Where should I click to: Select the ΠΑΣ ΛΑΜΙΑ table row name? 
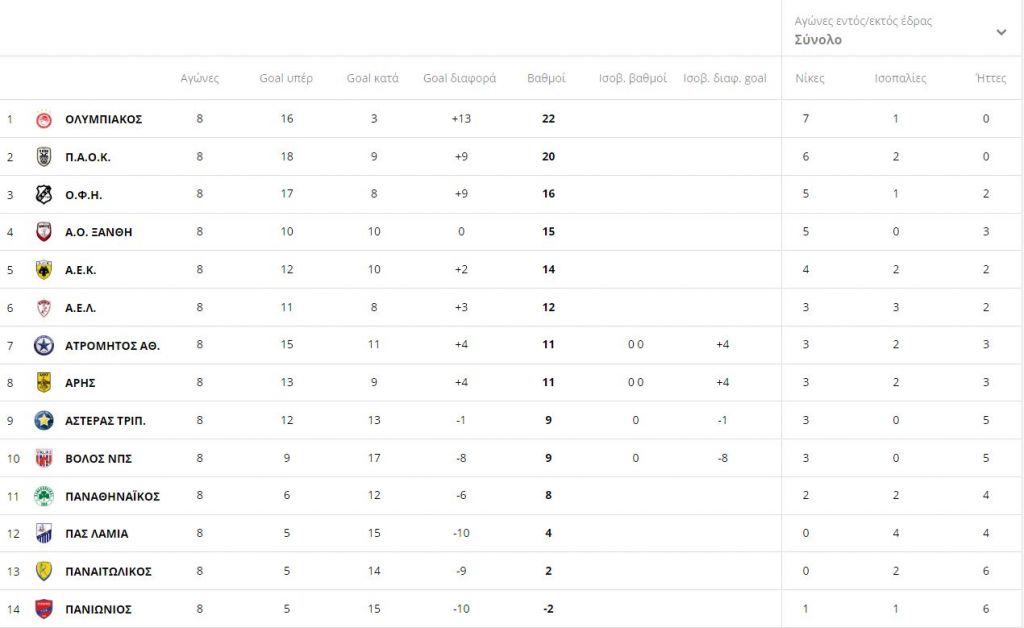click(96, 534)
